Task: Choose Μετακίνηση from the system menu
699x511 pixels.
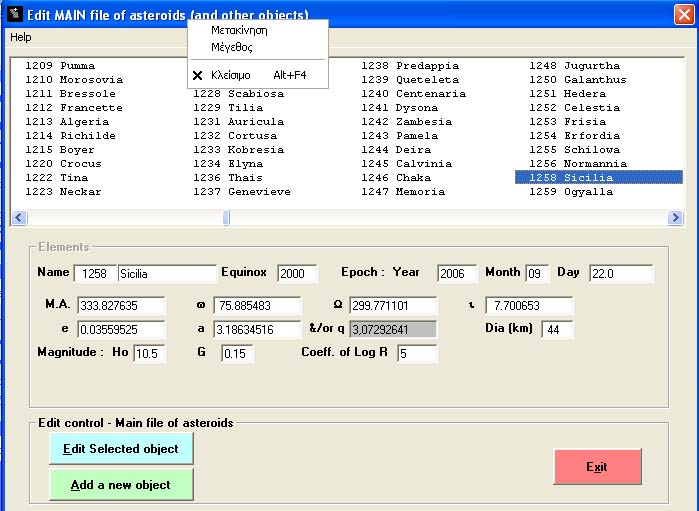Action: click(x=258, y=30)
